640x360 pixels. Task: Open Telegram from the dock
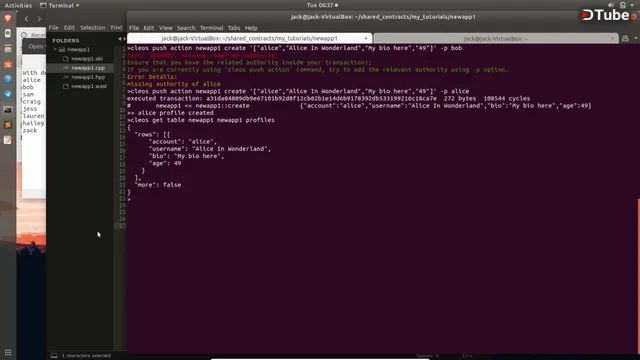(8, 94)
